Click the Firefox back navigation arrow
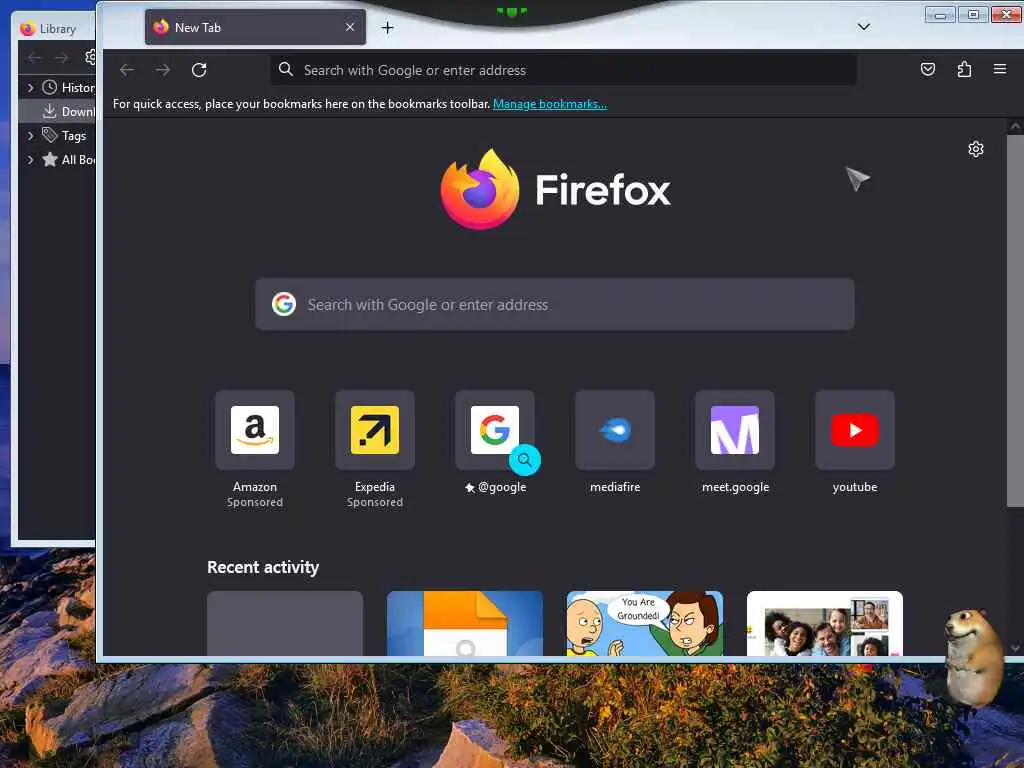Image resolution: width=1024 pixels, height=768 pixels. (x=127, y=70)
